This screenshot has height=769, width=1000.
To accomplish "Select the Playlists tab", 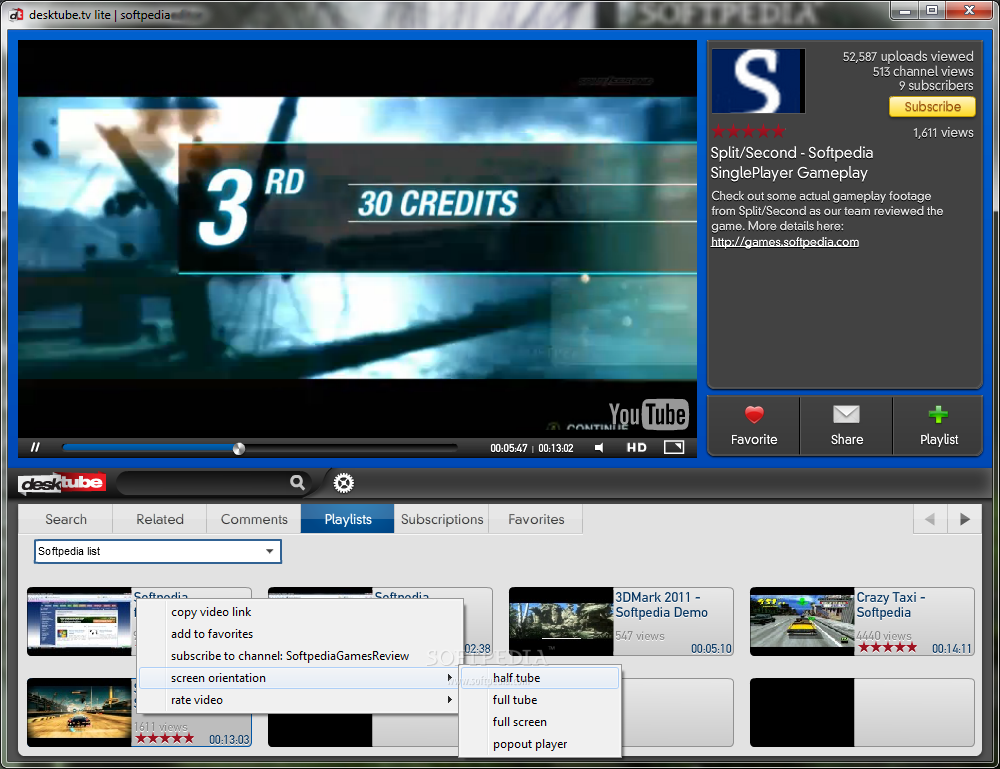I will point(348,519).
